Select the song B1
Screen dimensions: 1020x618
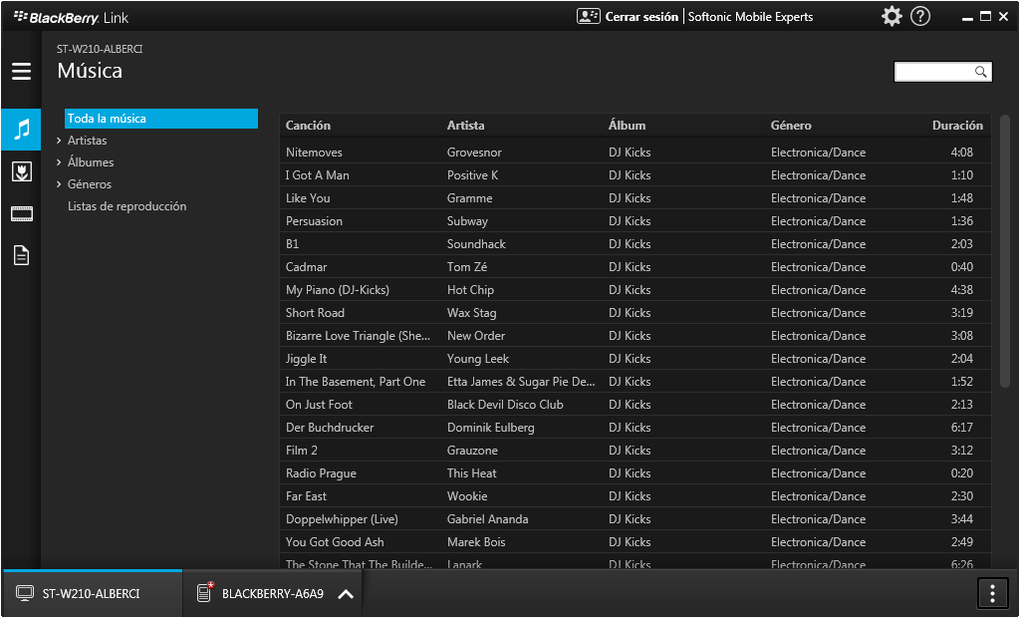tap(292, 244)
